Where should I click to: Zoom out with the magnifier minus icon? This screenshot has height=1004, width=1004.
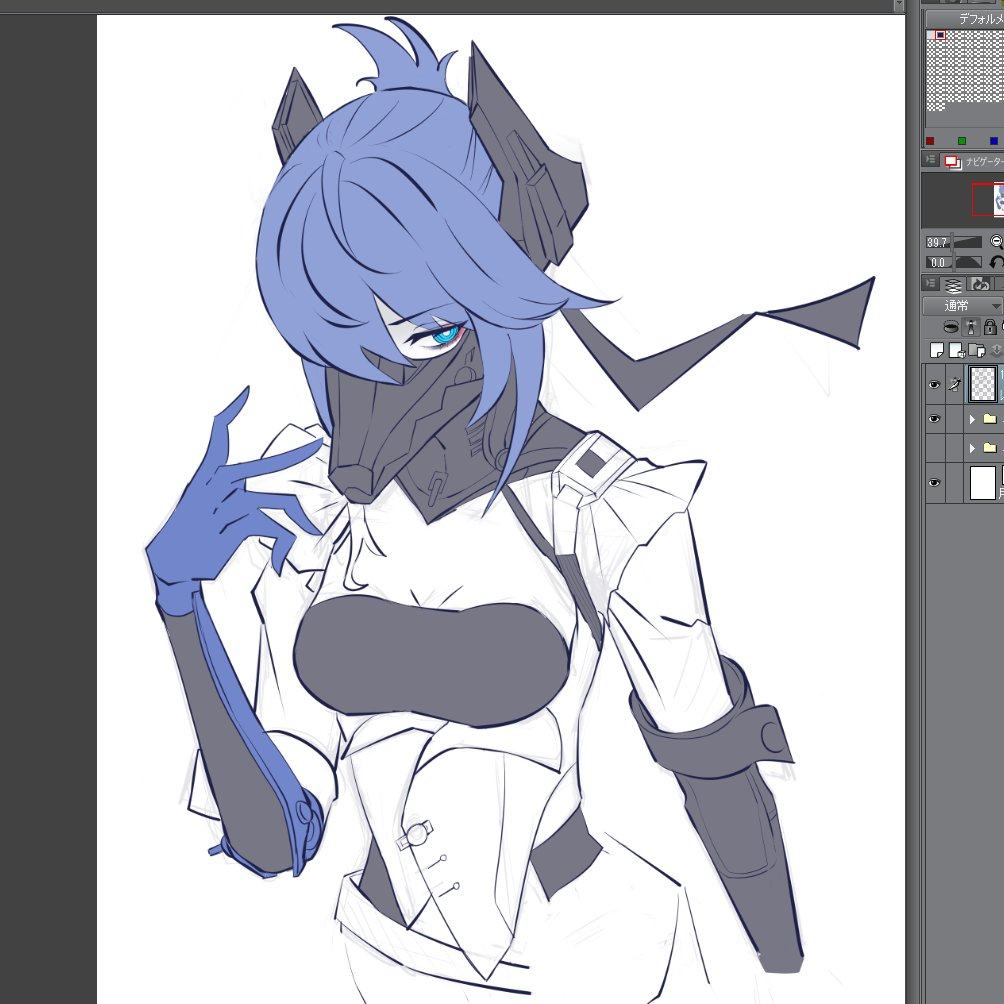[997, 242]
